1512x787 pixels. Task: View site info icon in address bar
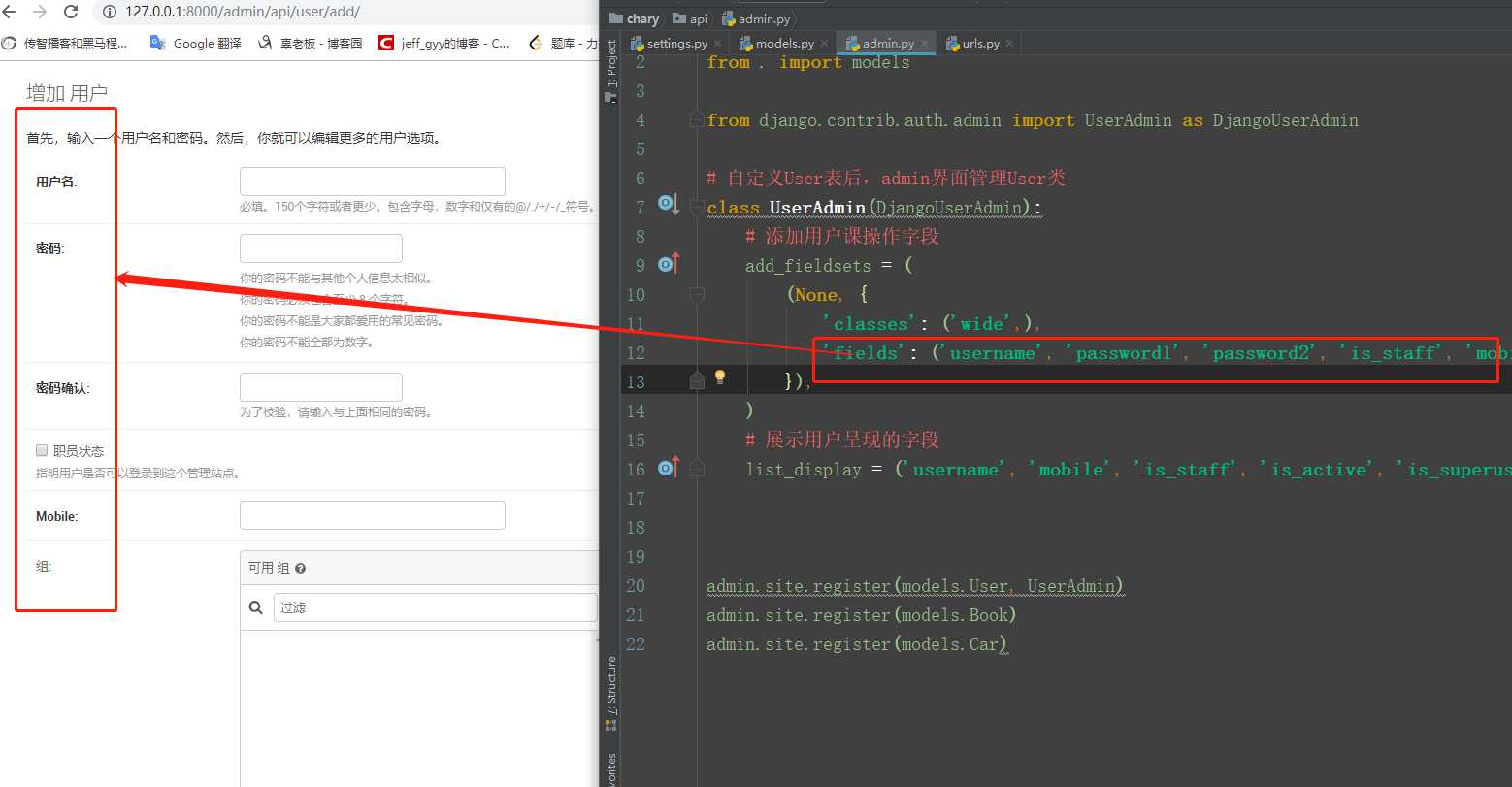click(109, 13)
